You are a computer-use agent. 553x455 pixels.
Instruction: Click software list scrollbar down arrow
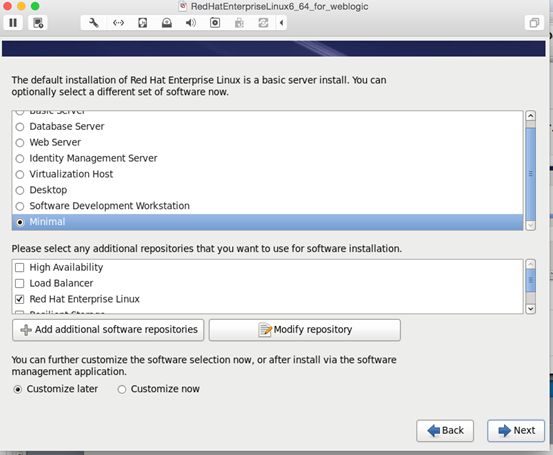[x=530, y=225]
